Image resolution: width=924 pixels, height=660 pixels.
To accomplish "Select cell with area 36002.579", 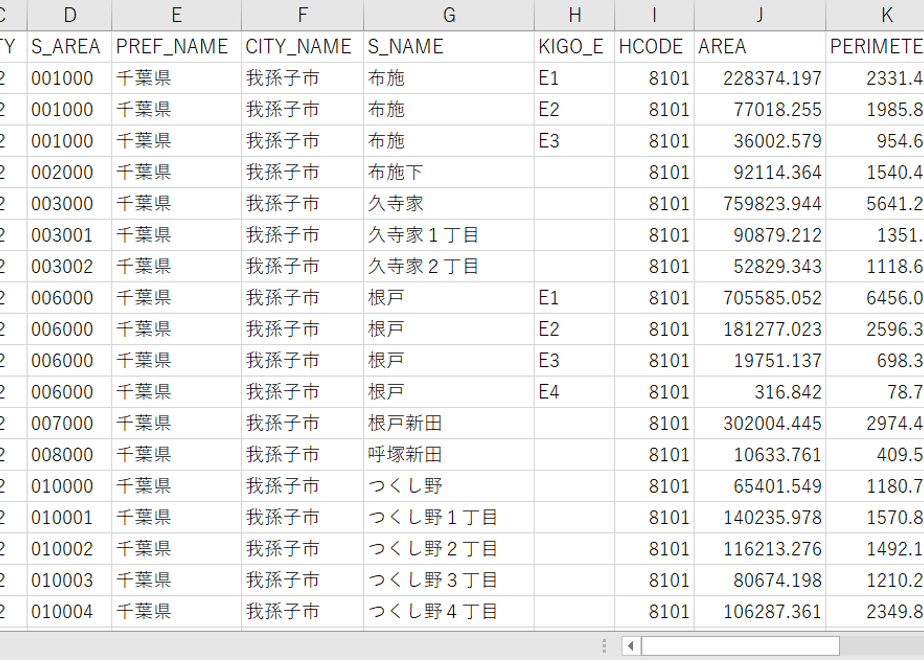I will tap(760, 141).
